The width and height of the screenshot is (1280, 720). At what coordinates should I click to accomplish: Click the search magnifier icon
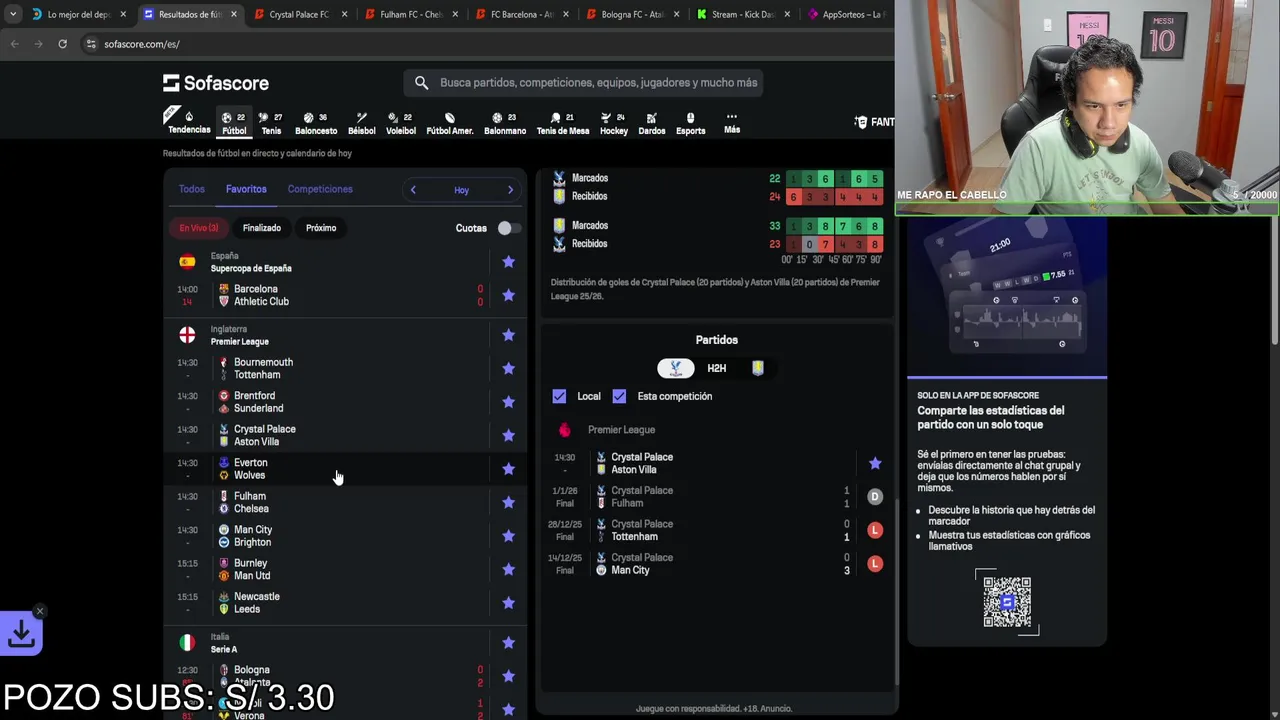click(x=421, y=83)
